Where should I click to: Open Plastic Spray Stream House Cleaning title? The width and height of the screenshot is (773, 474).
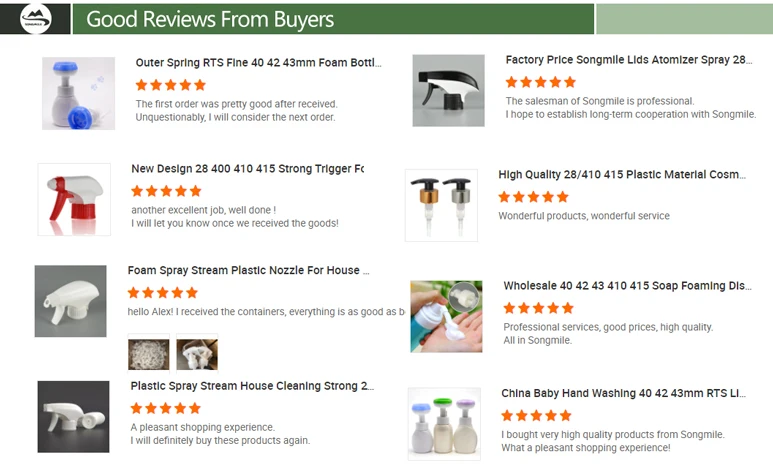tap(252, 386)
